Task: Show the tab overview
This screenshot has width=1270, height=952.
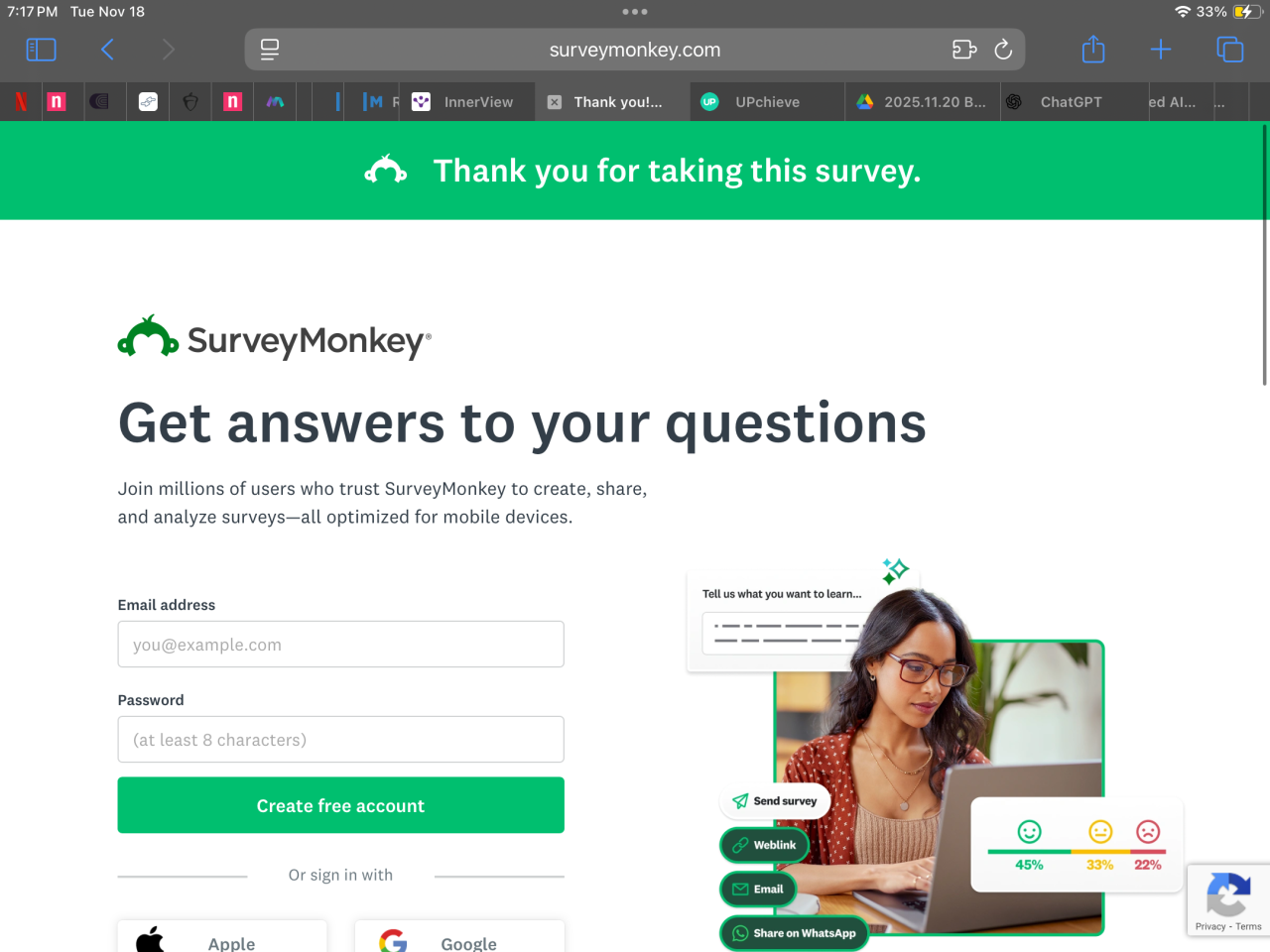Action: [1230, 50]
